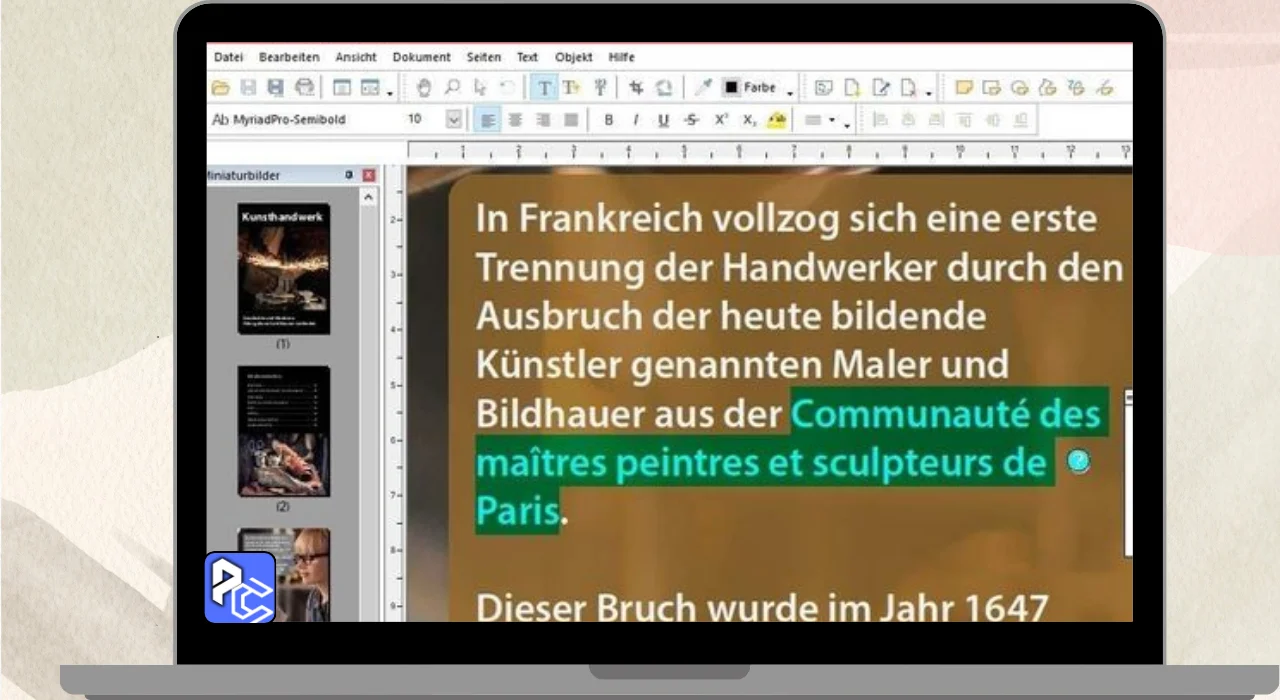The width and height of the screenshot is (1280, 700).
Task: Select the Add Text tool with plus
Action: [x=571, y=88]
